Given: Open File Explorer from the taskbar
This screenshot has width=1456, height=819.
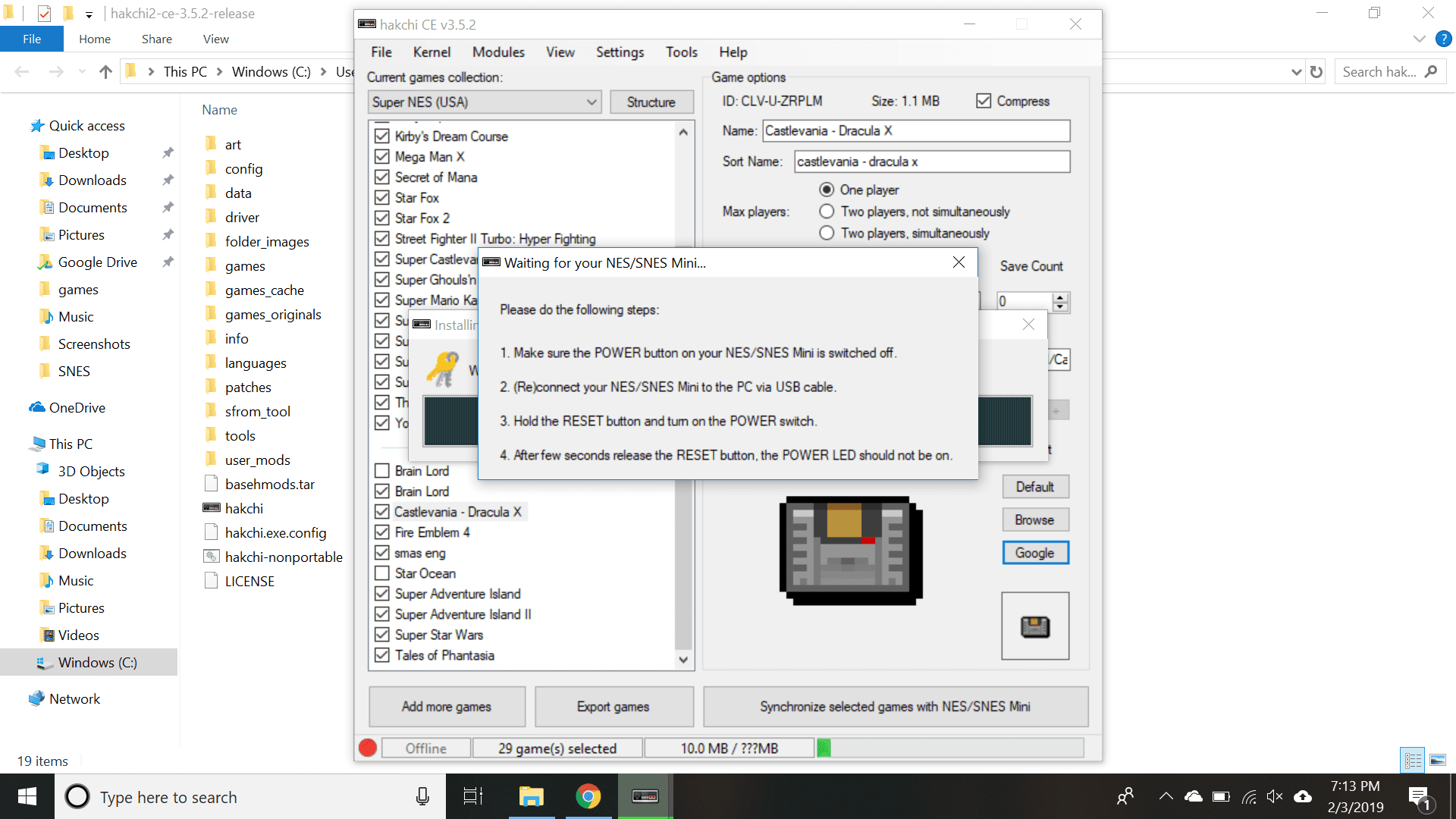Looking at the screenshot, I should [531, 796].
